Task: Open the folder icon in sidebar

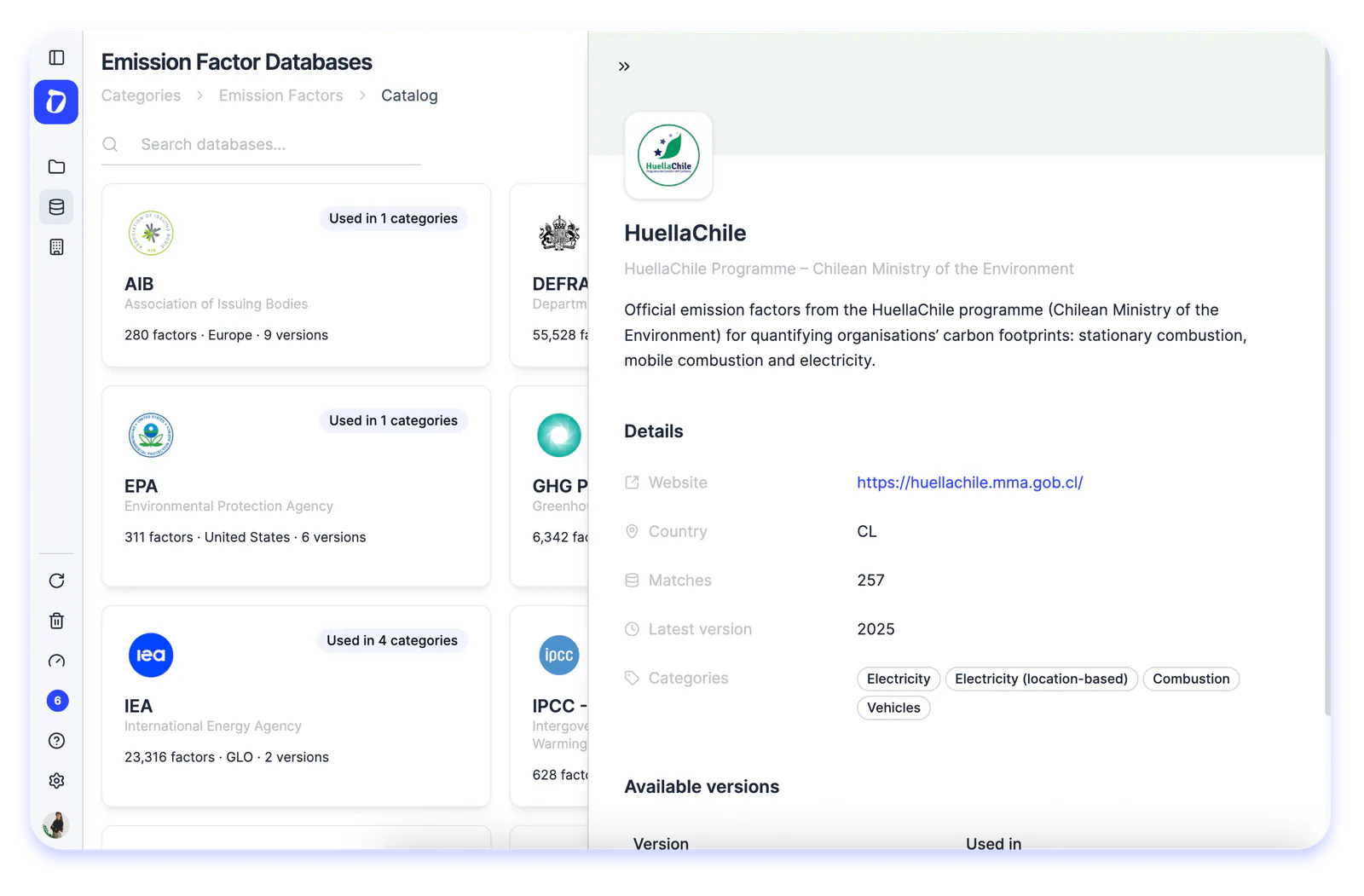Action: click(x=56, y=167)
